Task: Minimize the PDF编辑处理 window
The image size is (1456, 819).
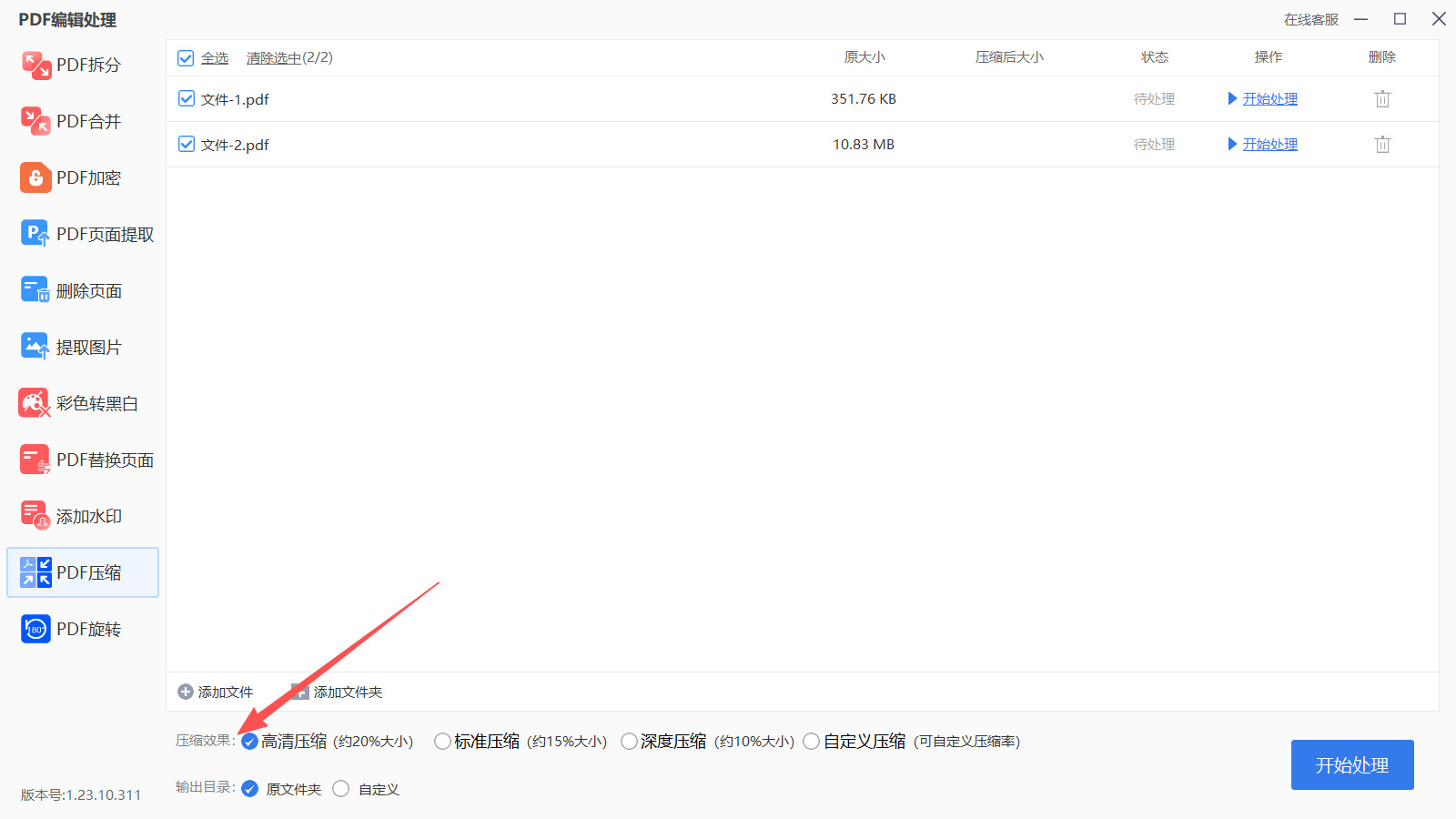Action: tap(1361, 19)
